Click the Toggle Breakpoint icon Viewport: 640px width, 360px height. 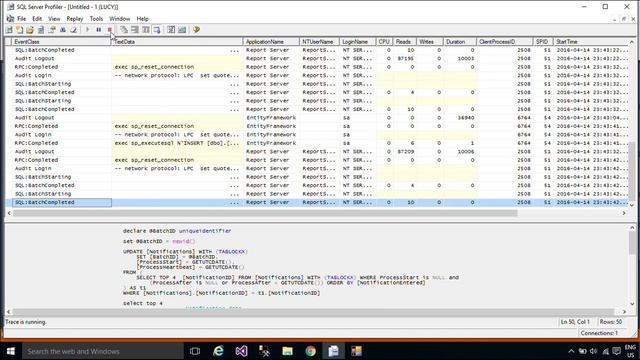(146, 30)
